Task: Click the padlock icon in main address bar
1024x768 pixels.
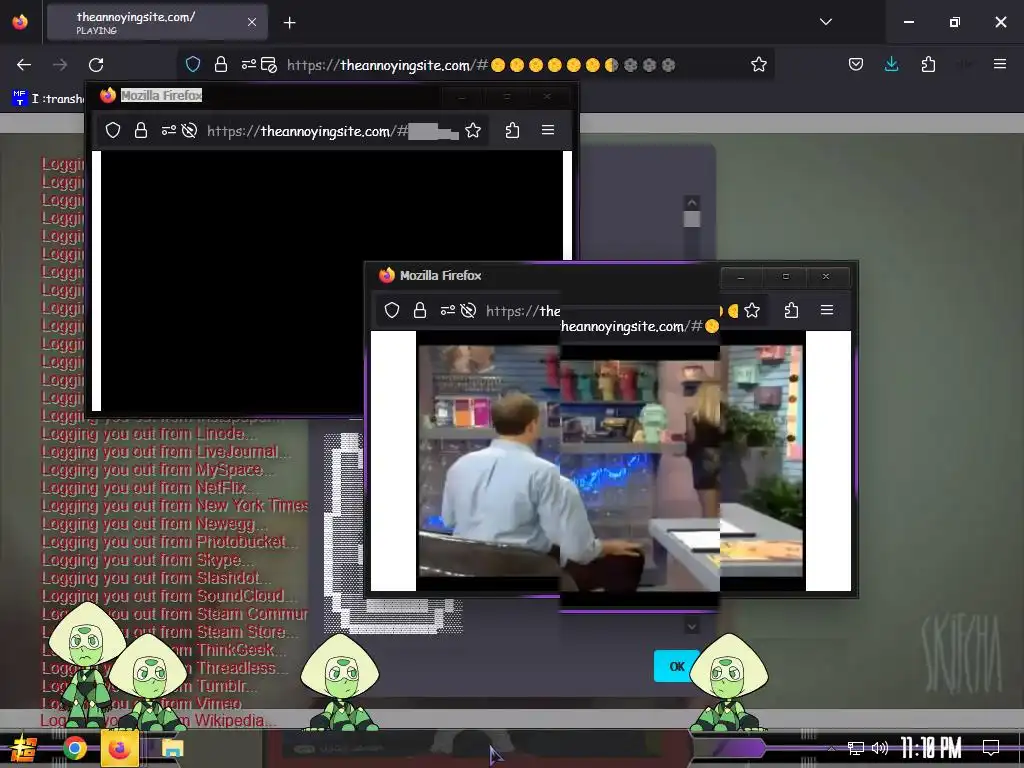Action: pos(221,64)
